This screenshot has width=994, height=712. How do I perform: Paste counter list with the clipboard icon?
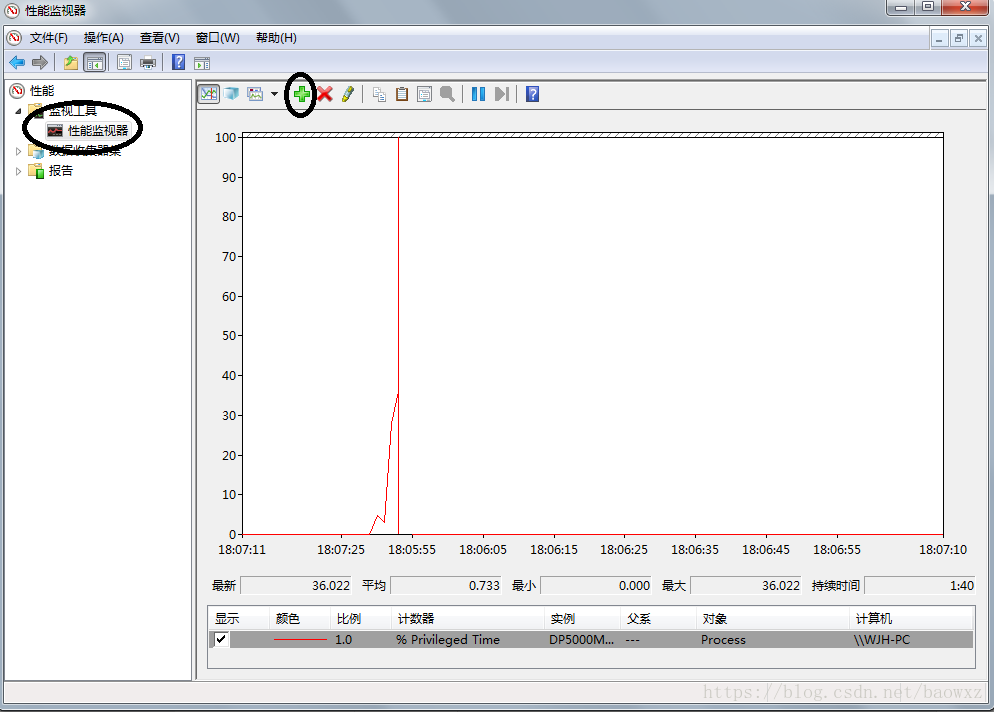point(401,94)
